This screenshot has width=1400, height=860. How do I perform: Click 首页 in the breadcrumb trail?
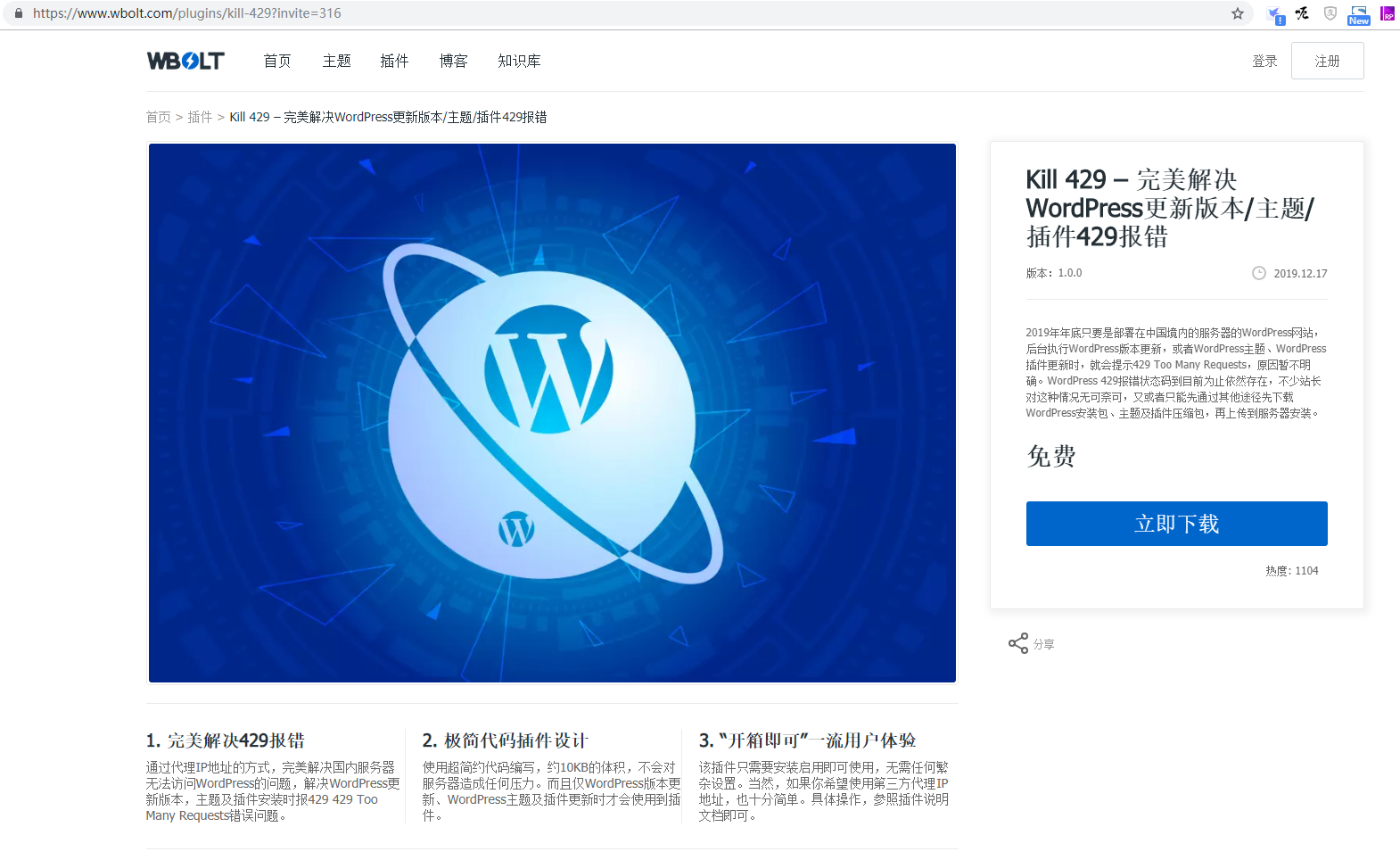tap(159, 117)
